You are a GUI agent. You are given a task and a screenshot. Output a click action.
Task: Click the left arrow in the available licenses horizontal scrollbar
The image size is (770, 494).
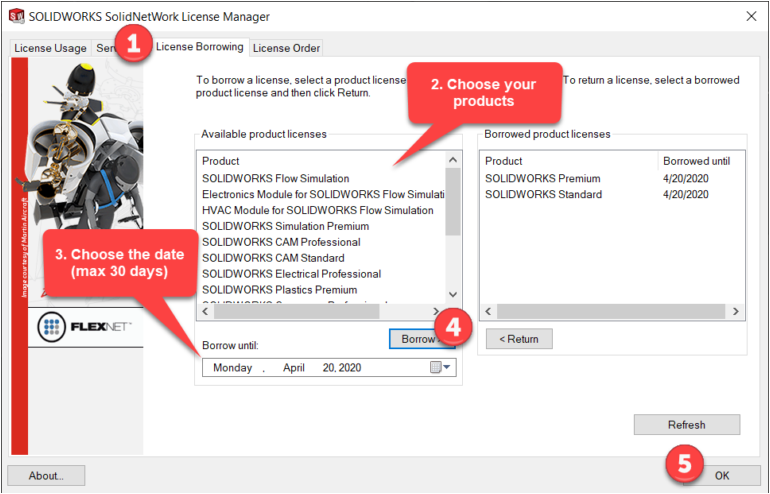205,311
